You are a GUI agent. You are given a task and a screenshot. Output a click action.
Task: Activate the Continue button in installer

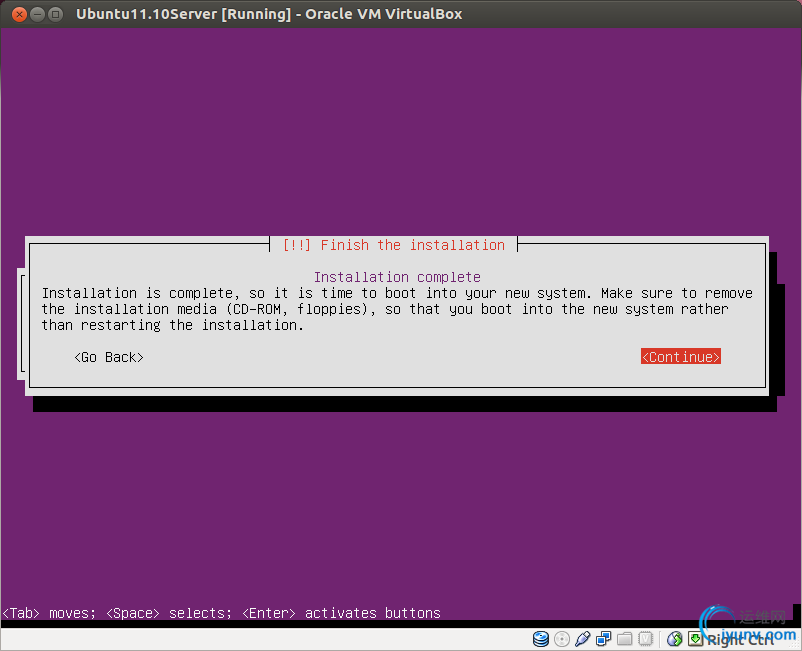pyautogui.click(x=681, y=356)
